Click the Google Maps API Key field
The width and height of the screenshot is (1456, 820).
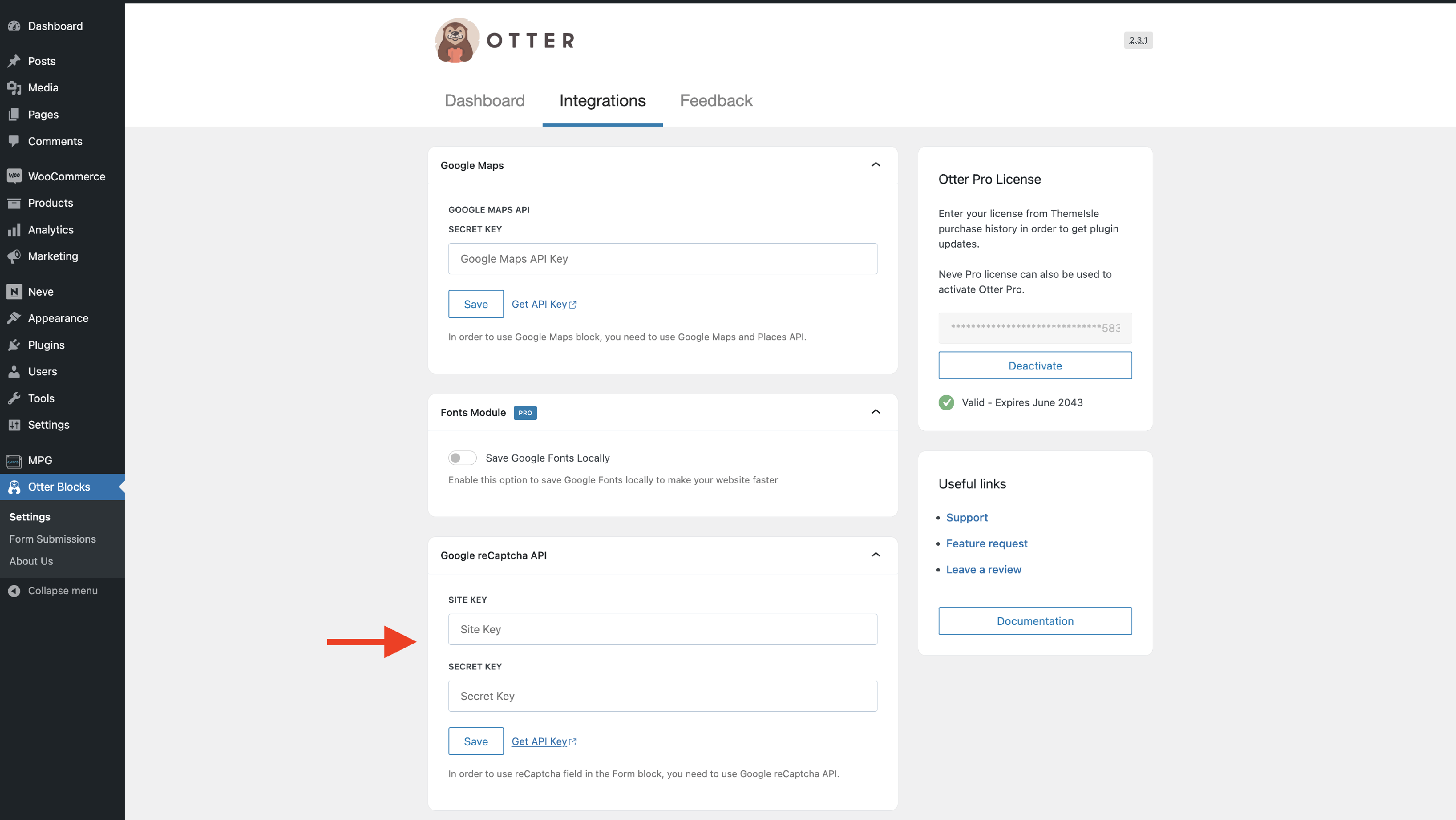pyautogui.click(x=662, y=258)
